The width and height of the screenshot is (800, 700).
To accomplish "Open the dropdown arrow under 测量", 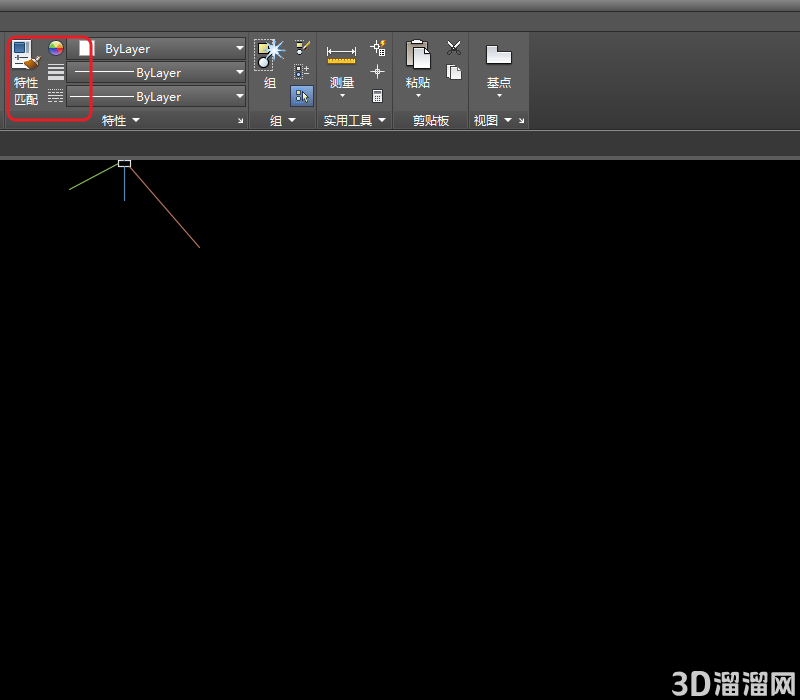I will pos(342,96).
